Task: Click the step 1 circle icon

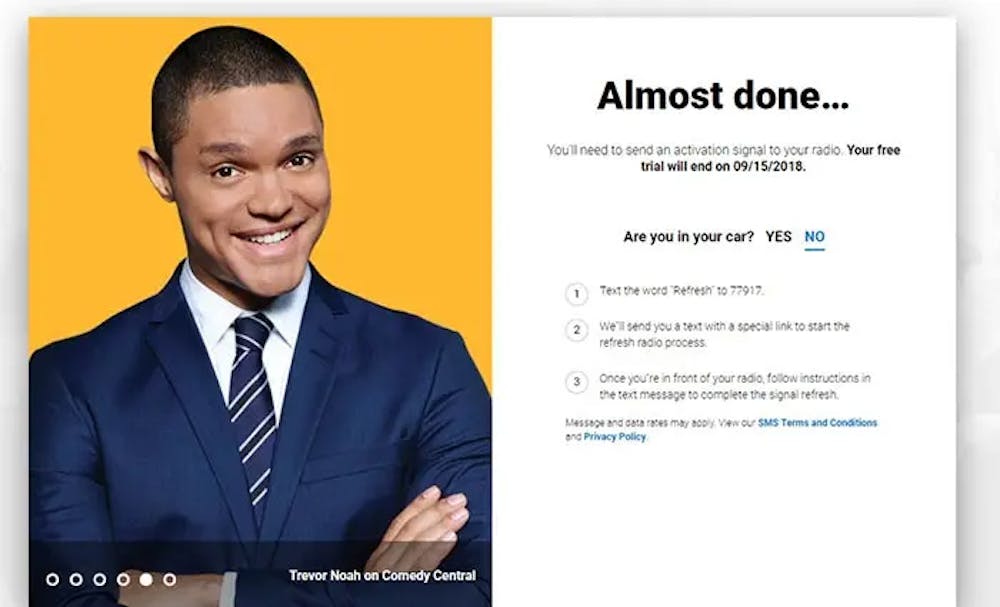Action: click(577, 294)
